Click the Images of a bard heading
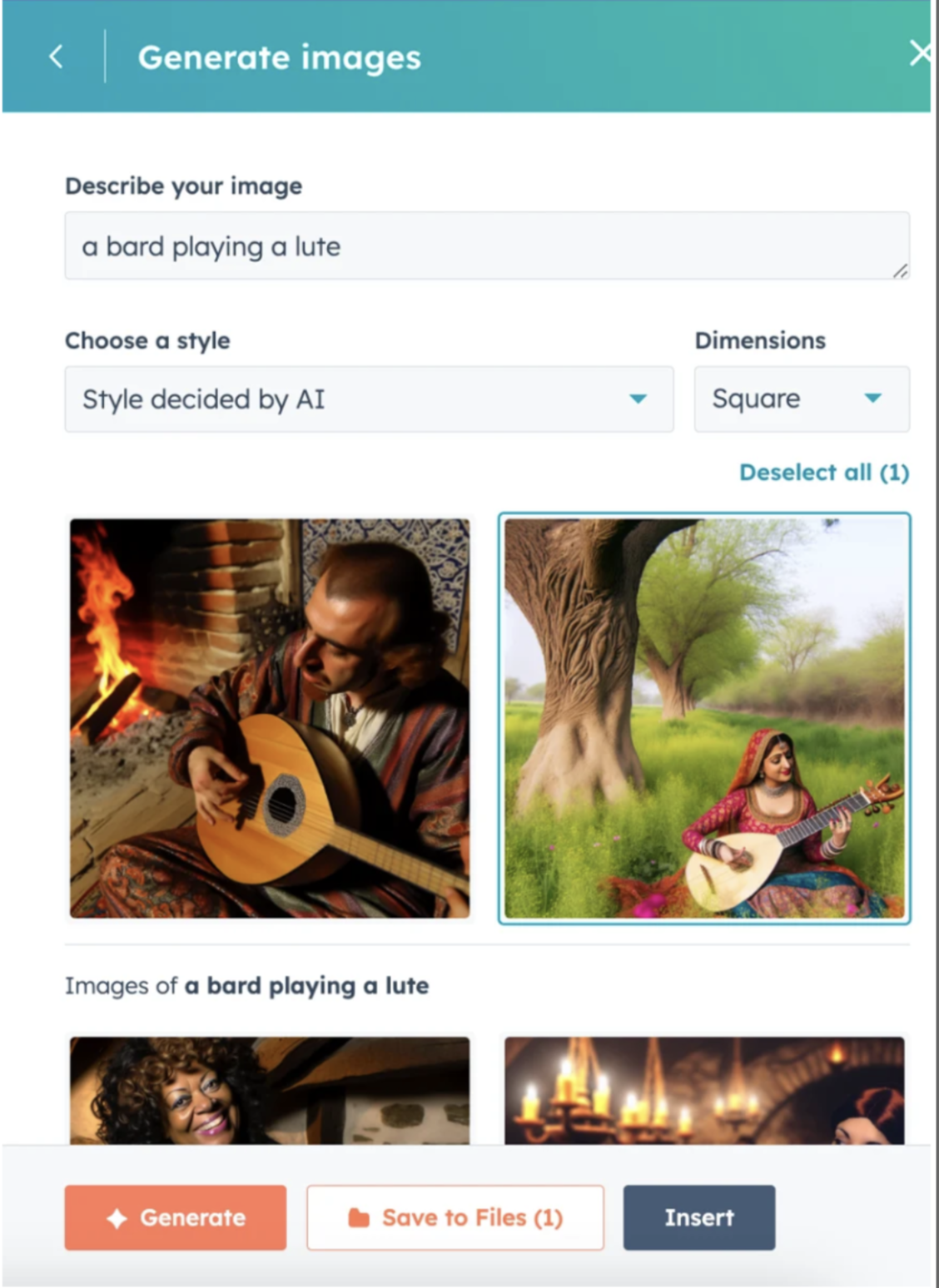This screenshot has width=939, height=1288. [x=247, y=986]
